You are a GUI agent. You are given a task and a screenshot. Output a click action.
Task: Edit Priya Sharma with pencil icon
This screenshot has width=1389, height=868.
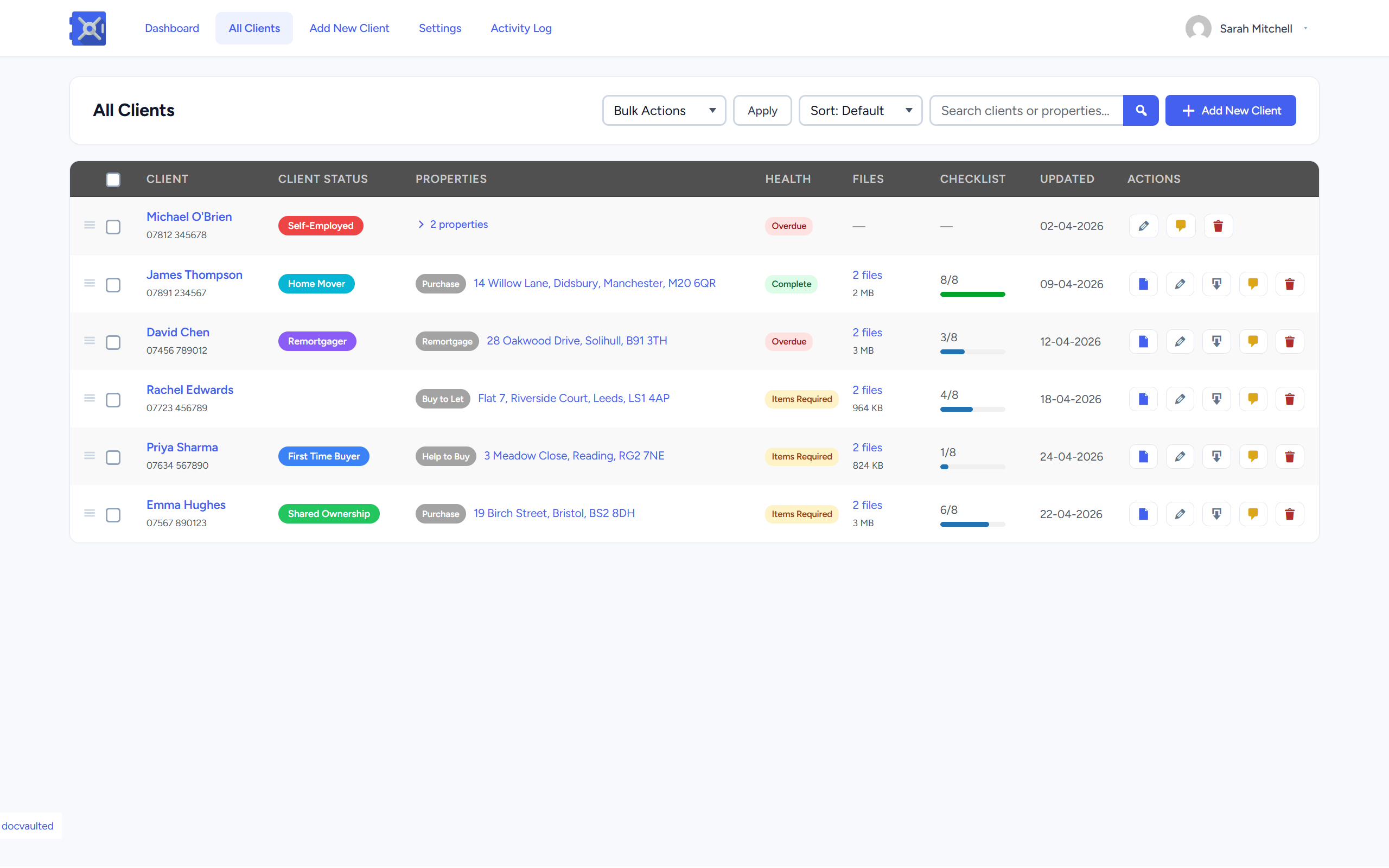pyautogui.click(x=1180, y=456)
